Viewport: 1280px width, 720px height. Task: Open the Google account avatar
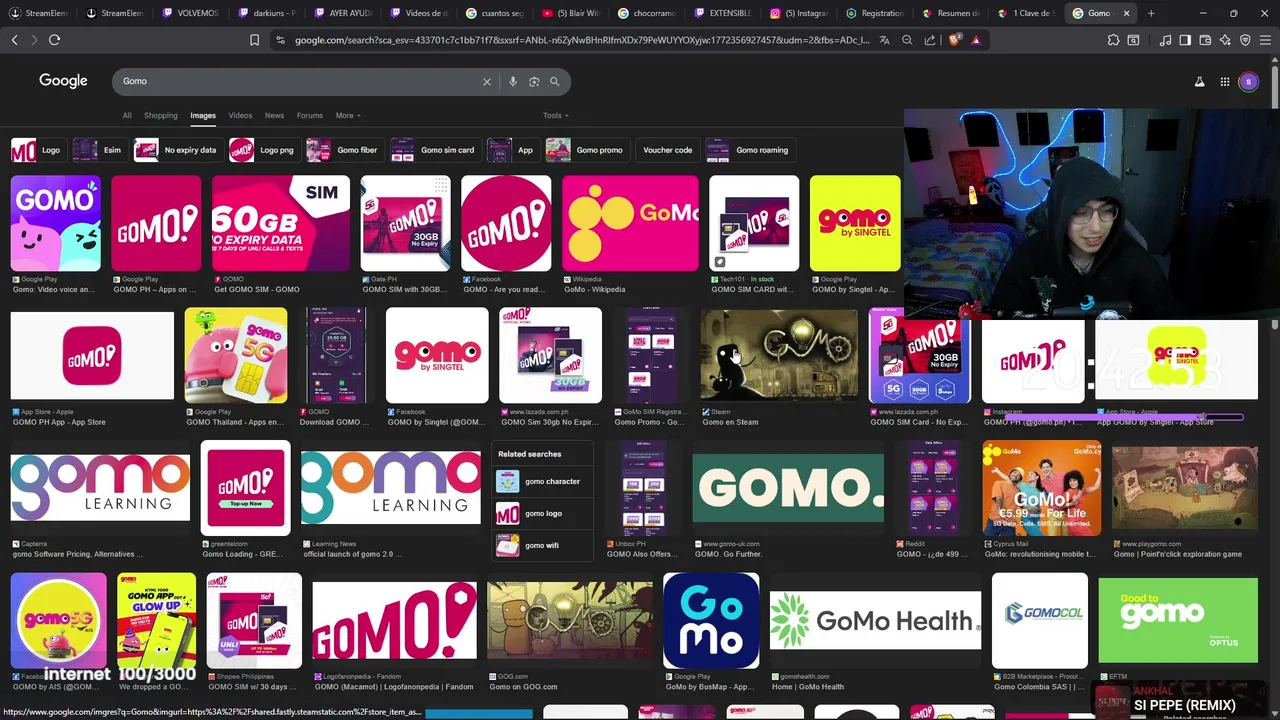point(1248,82)
